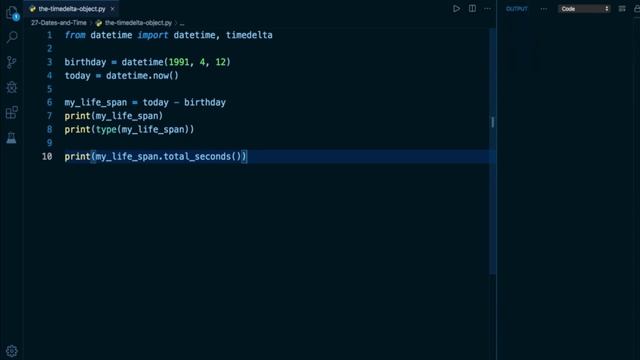640x360 pixels.
Task: Run the Python file with play icon
Action: 456,9
